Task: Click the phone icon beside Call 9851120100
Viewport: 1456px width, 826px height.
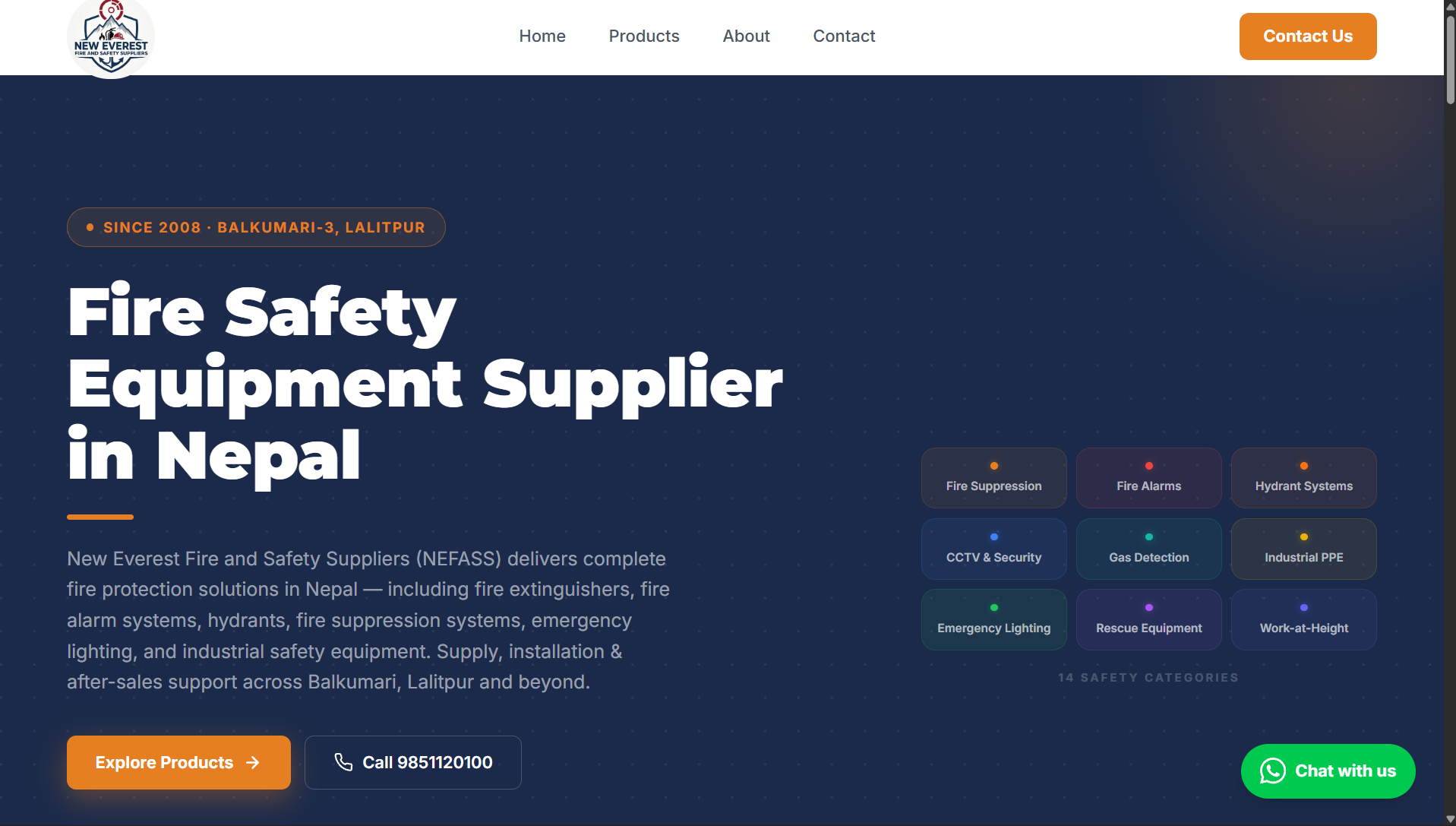Action: pos(343,762)
